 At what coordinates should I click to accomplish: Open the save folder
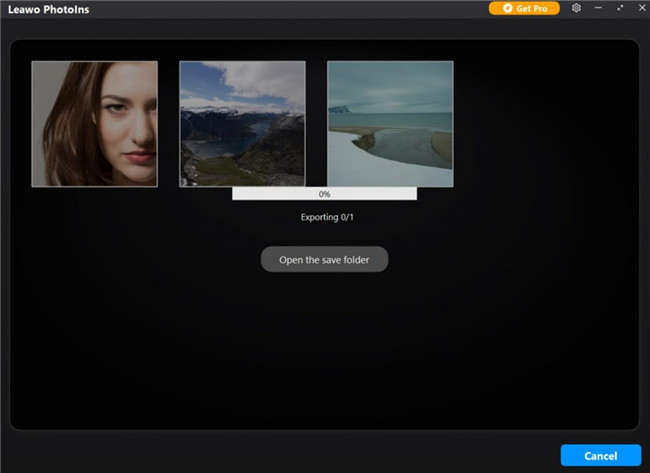(324, 260)
